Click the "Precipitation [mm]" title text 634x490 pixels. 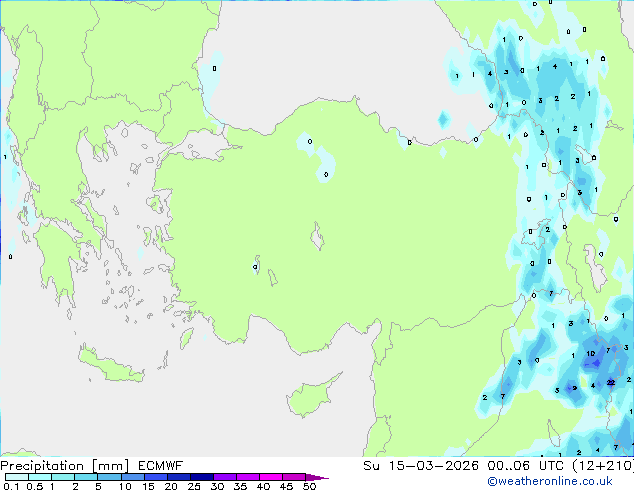(65, 466)
